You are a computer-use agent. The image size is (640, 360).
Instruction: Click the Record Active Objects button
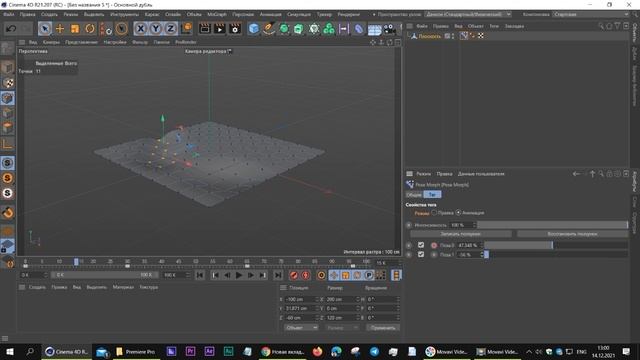[x=293, y=275]
